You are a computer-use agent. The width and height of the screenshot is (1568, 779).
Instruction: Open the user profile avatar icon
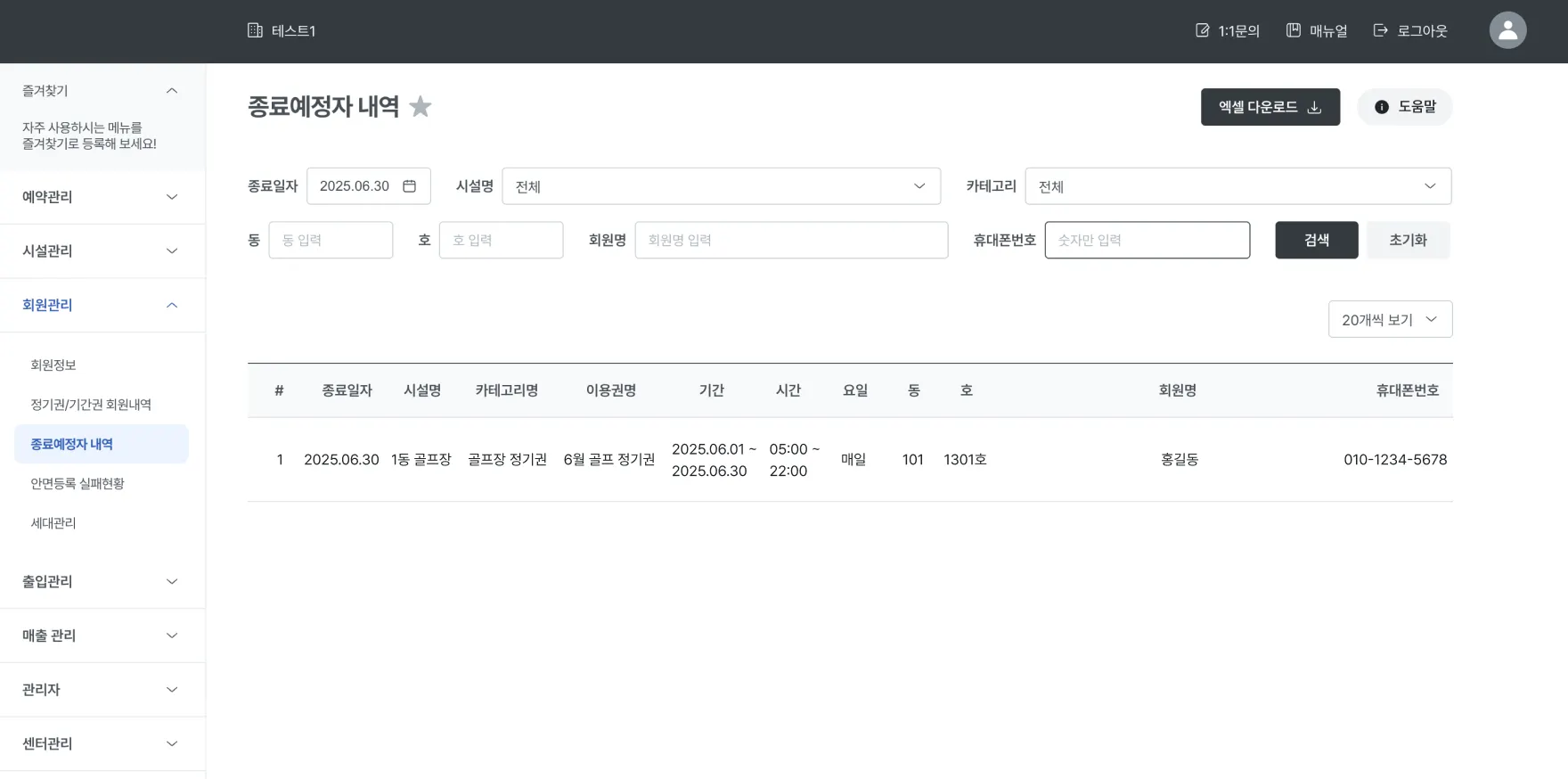pyautogui.click(x=1507, y=30)
